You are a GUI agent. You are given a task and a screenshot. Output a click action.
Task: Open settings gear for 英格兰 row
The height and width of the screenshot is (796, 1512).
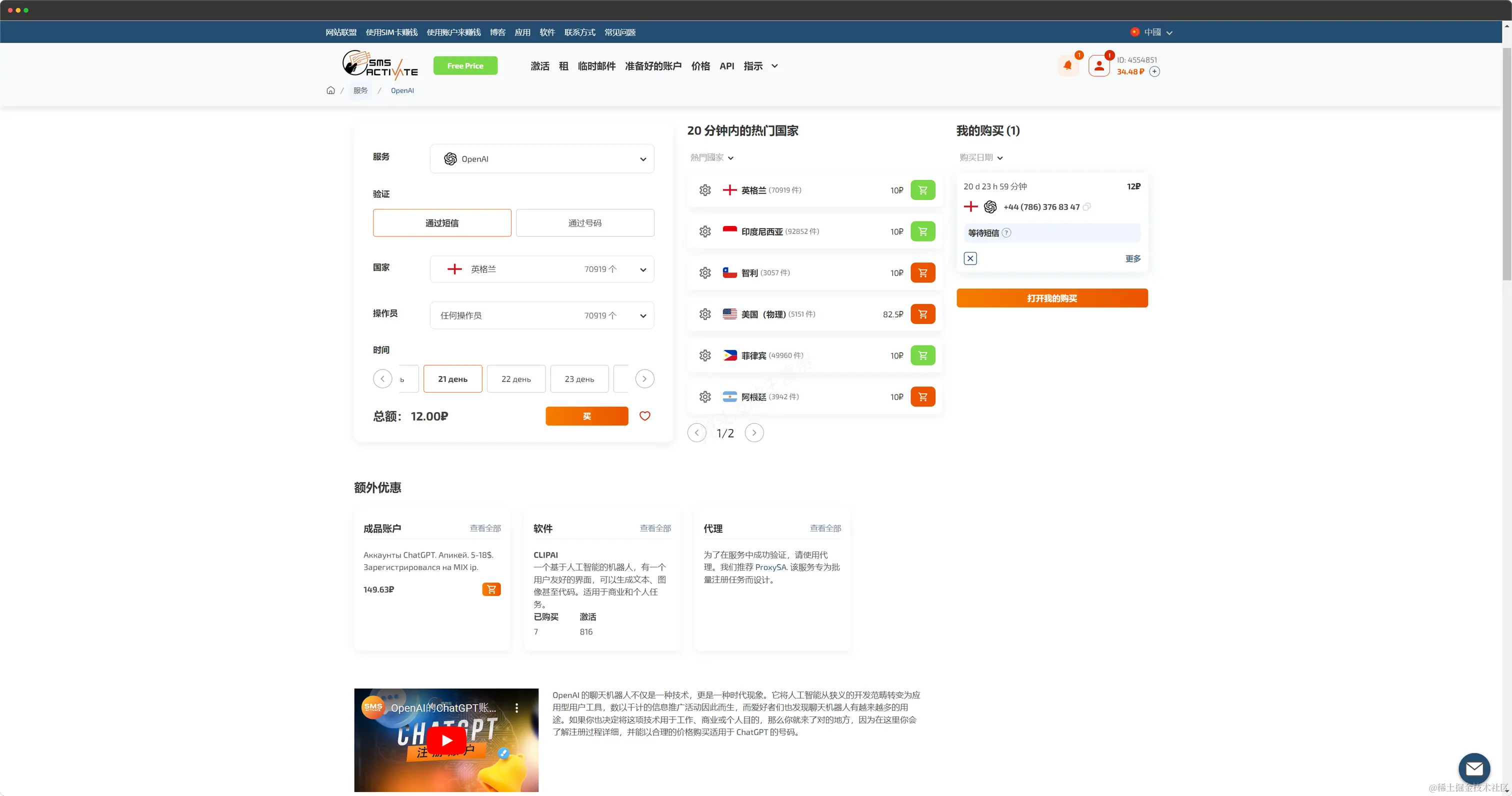(705, 190)
